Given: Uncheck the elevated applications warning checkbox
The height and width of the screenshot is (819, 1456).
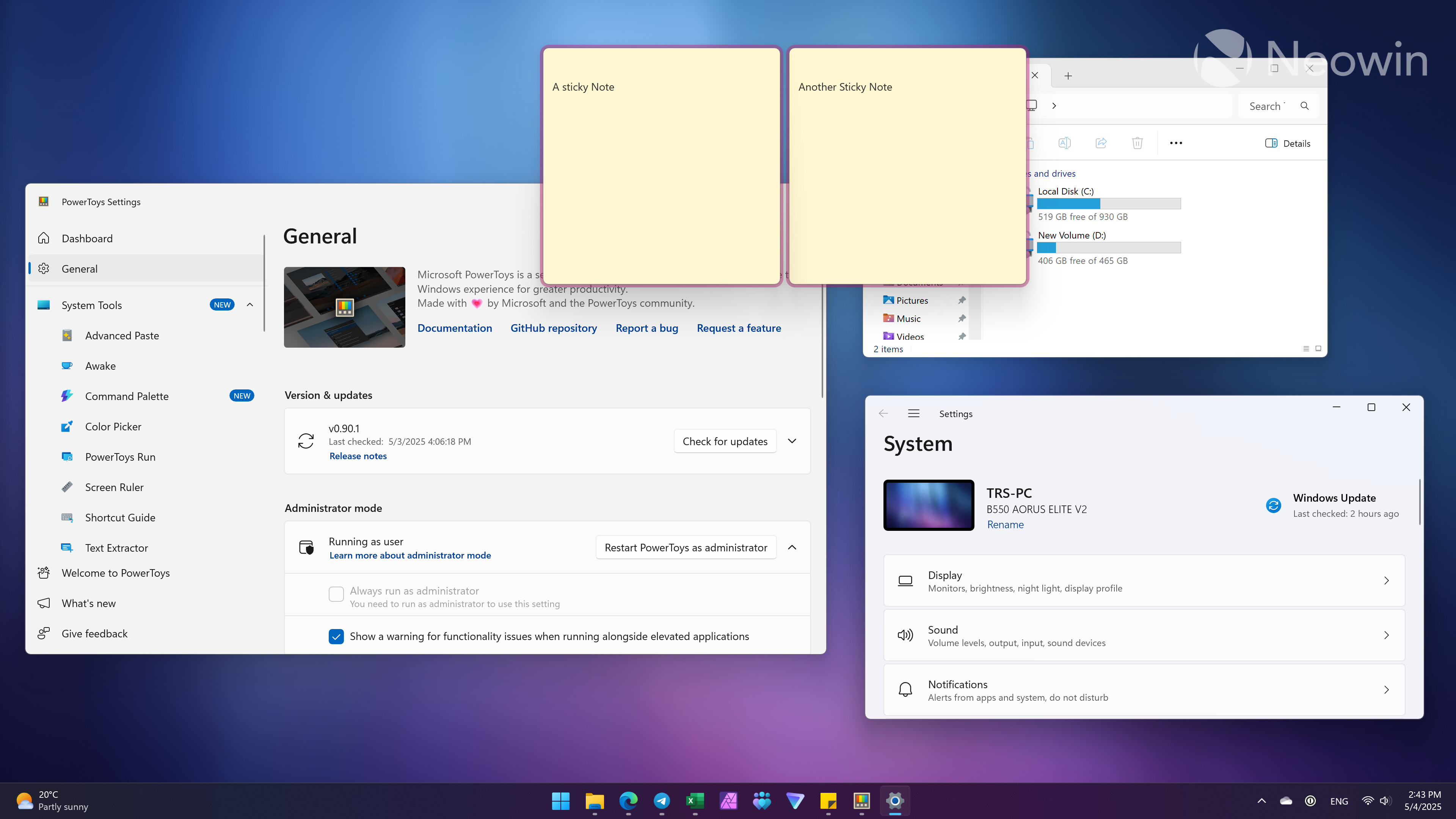Looking at the screenshot, I should point(336,637).
